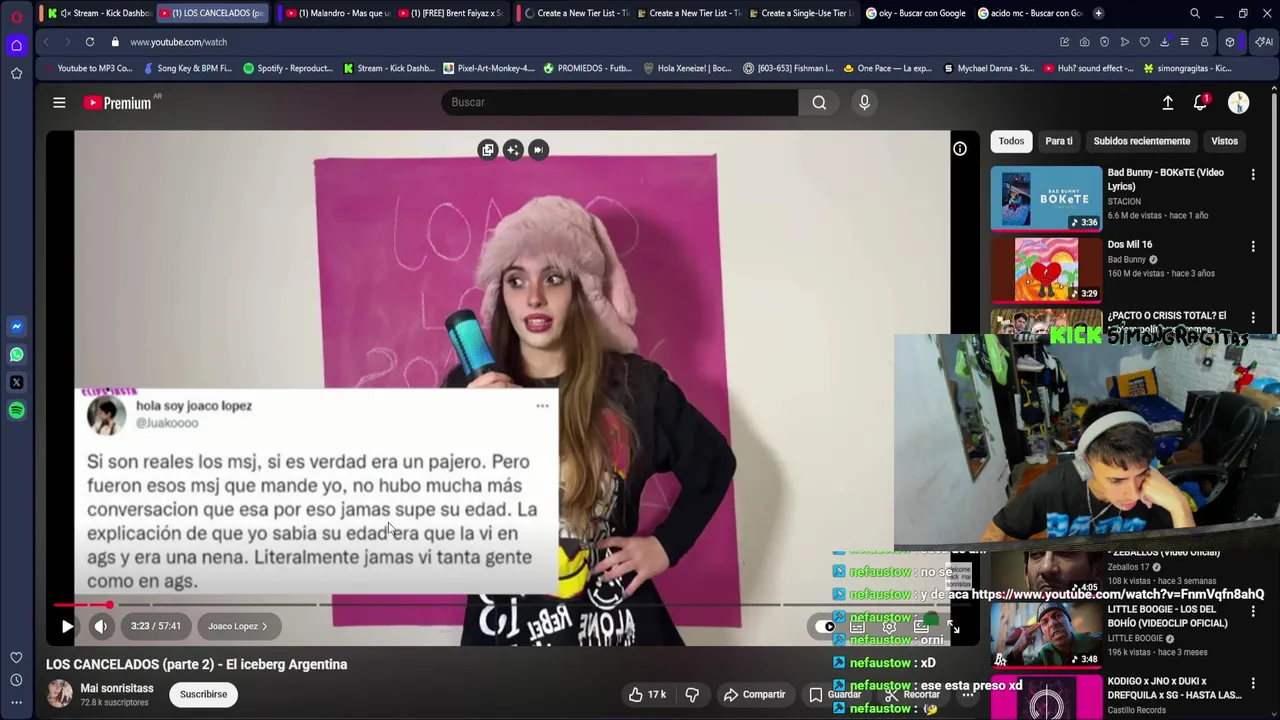The height and width of the screenshot is (720, 1280).
Task: Open WhatsApp in the Opera sidebar
Action: coord(16,354)
